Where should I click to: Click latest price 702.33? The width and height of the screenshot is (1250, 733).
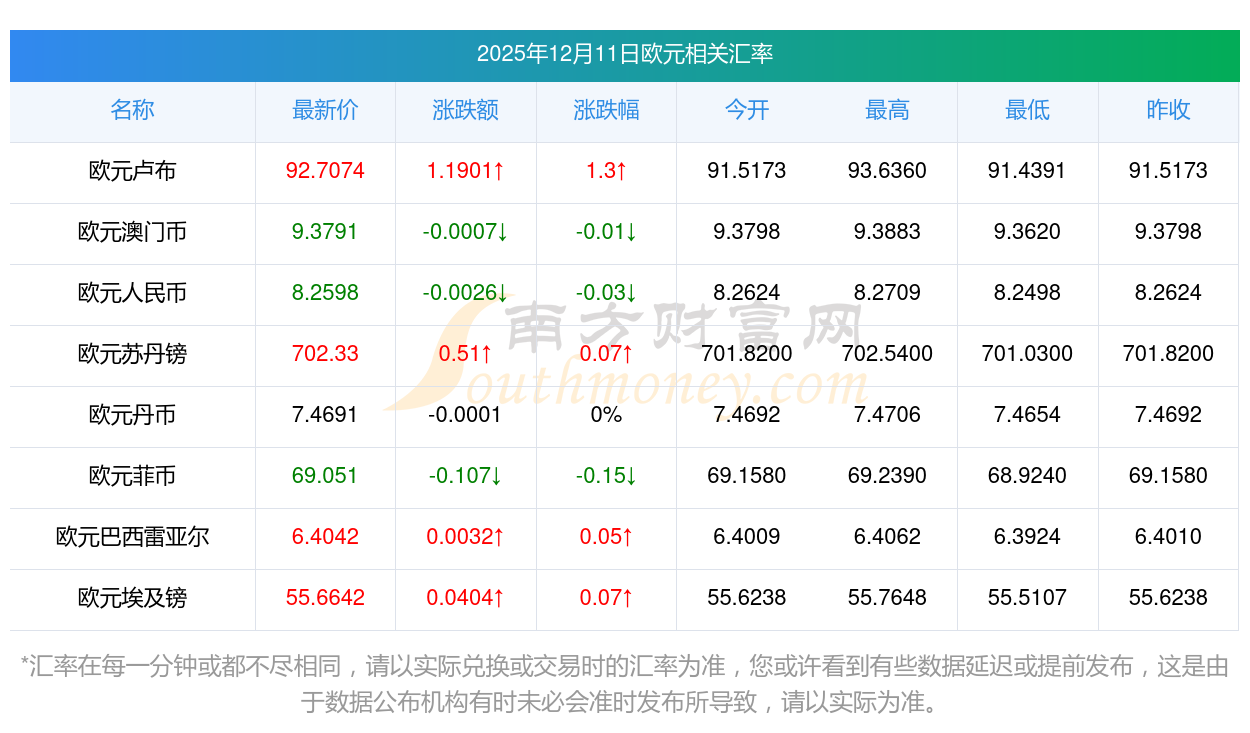click(x=325, y=354)
